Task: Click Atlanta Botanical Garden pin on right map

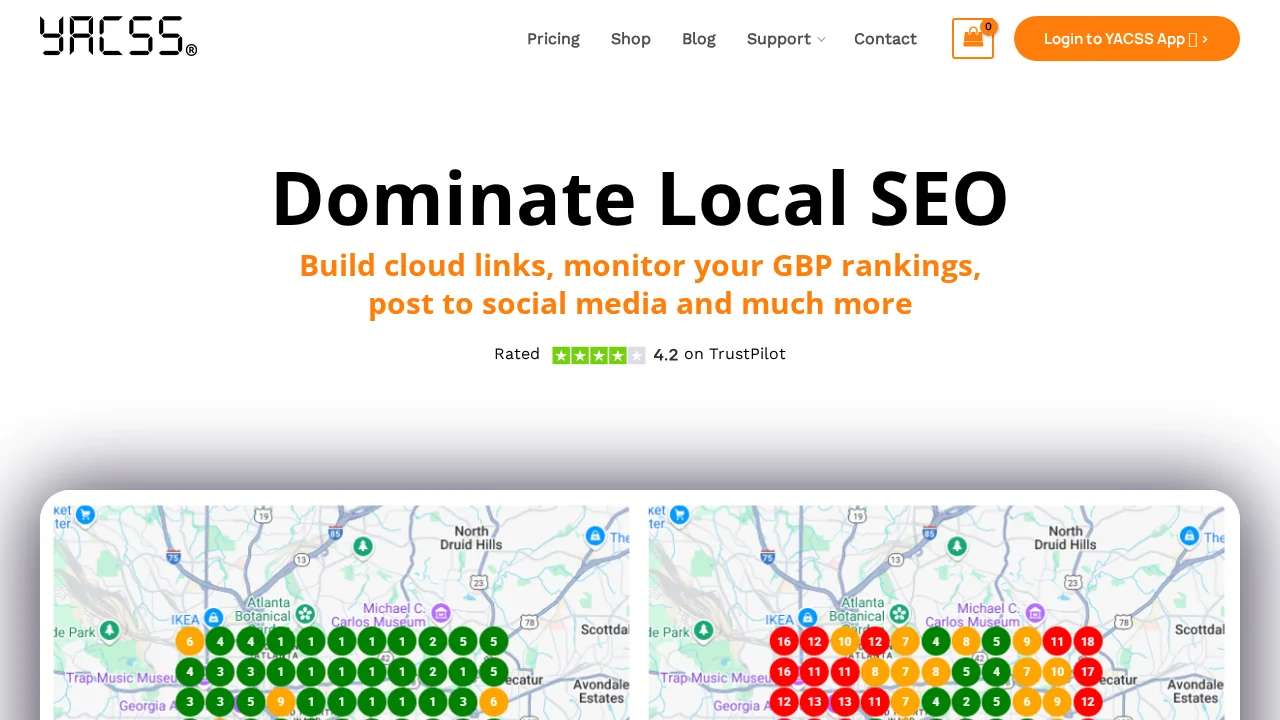Action: click(x=899, y=613)
